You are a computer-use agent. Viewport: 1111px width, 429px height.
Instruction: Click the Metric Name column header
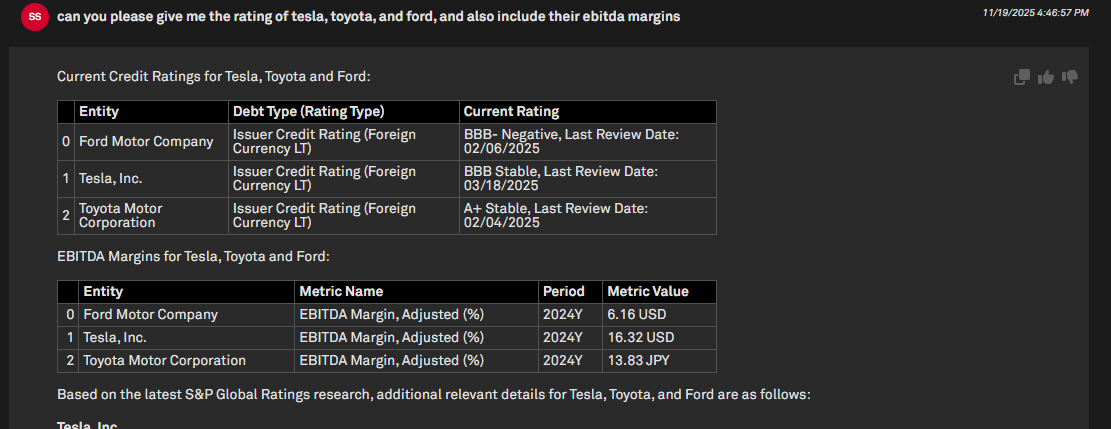pos(341,292)
